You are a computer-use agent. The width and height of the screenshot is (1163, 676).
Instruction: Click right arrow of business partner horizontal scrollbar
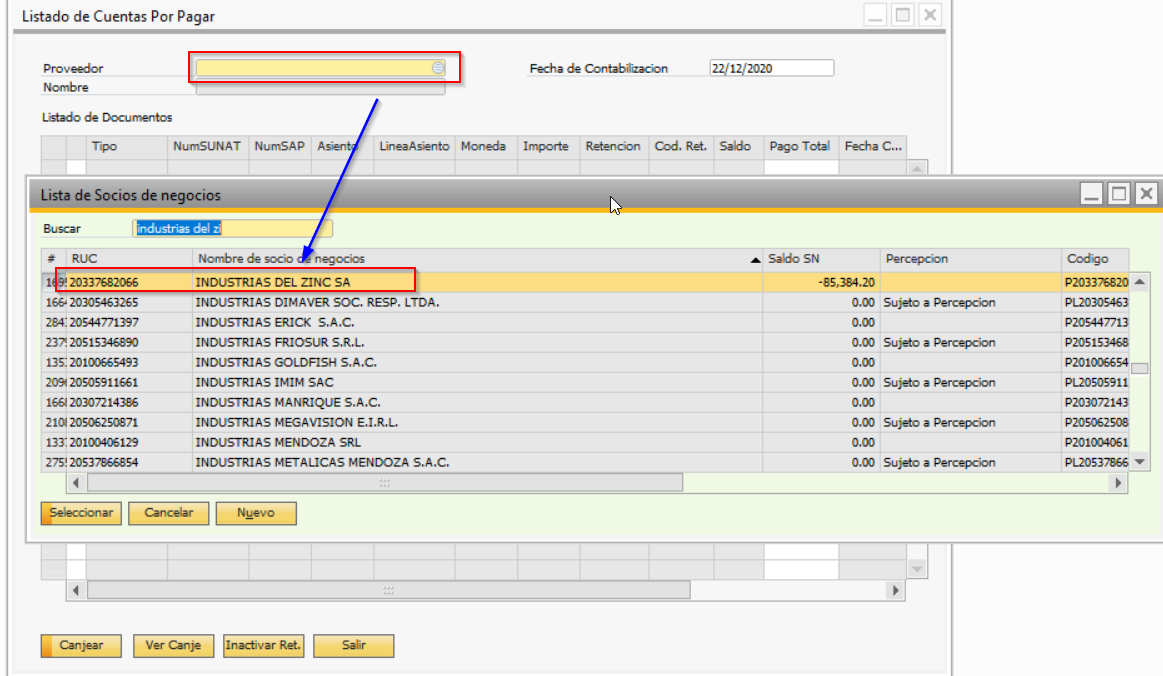click(x=1118, y=483)
